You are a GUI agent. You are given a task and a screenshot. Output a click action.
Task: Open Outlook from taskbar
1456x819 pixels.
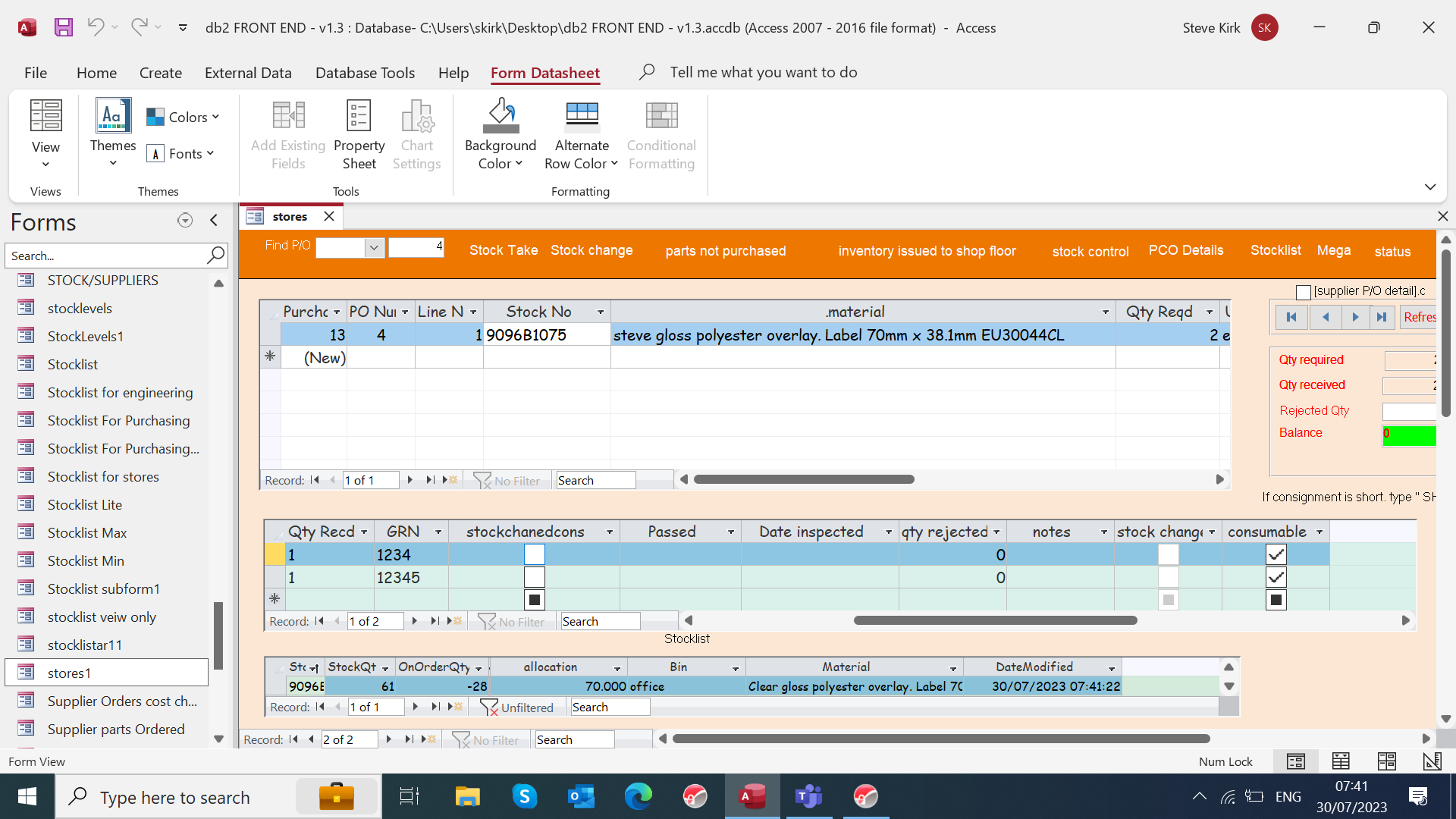click(x=582, y=796)
